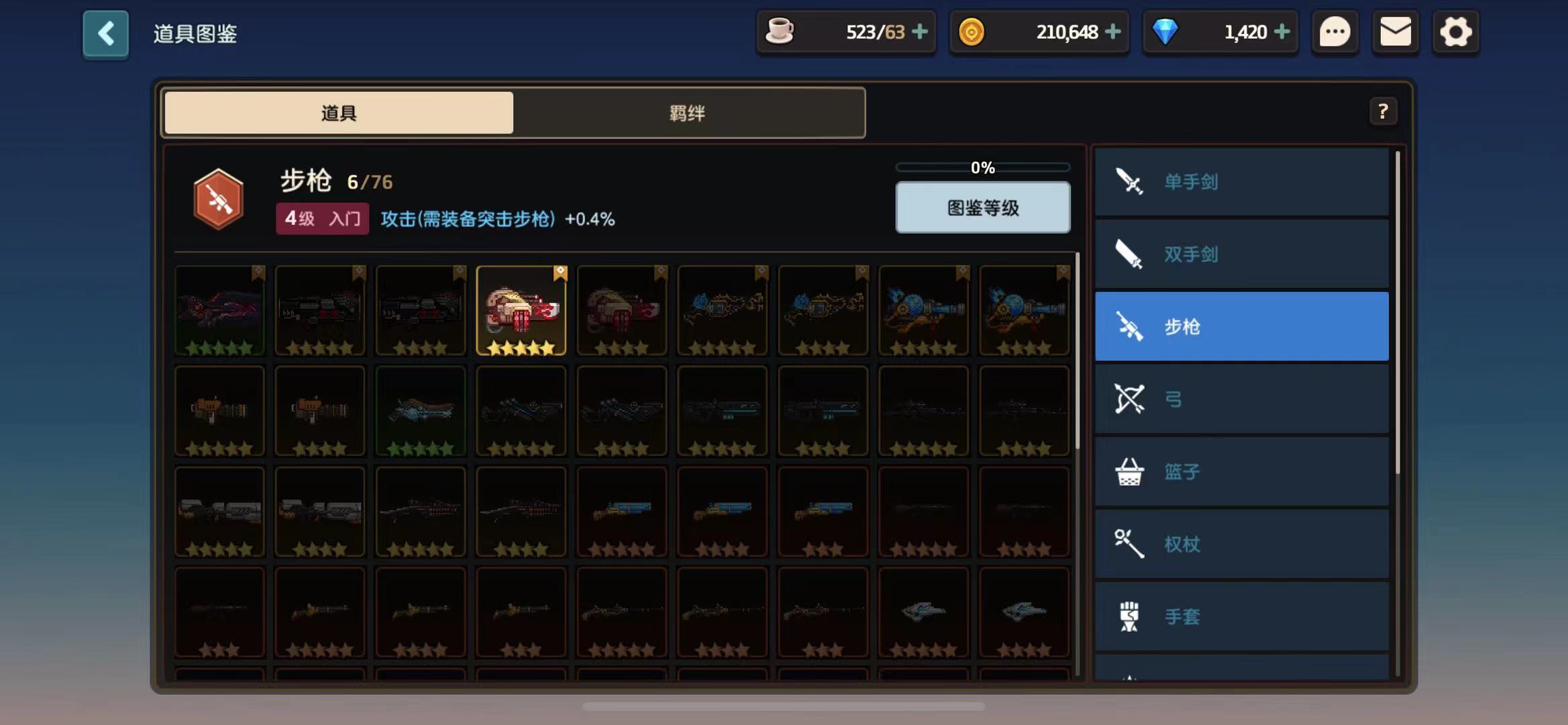The height and width of the screenshot is (725, 1568).
Task: Add coffee stamina with the plus icon
Action: [920, 32]
